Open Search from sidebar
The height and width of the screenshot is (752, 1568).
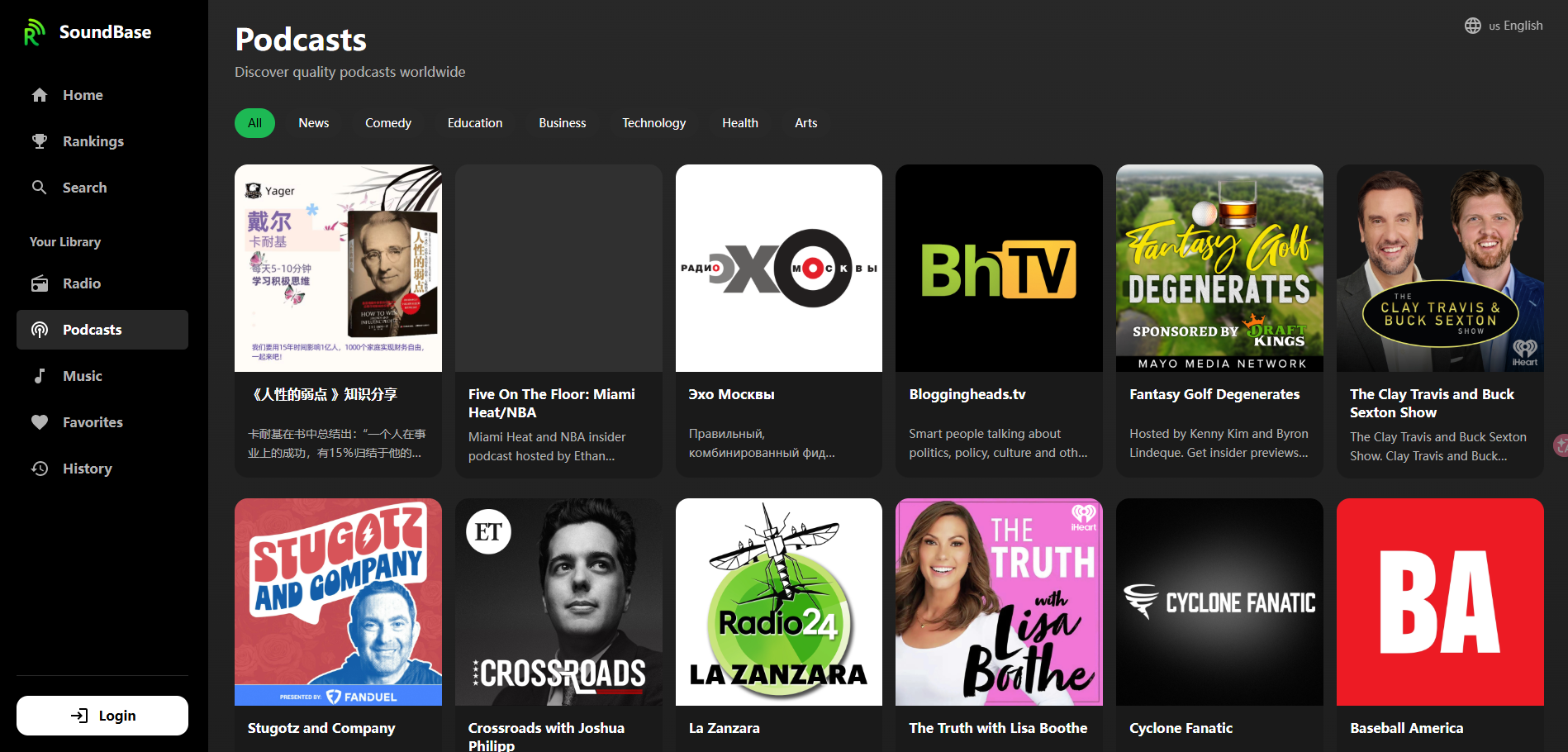tap(102, 188)
